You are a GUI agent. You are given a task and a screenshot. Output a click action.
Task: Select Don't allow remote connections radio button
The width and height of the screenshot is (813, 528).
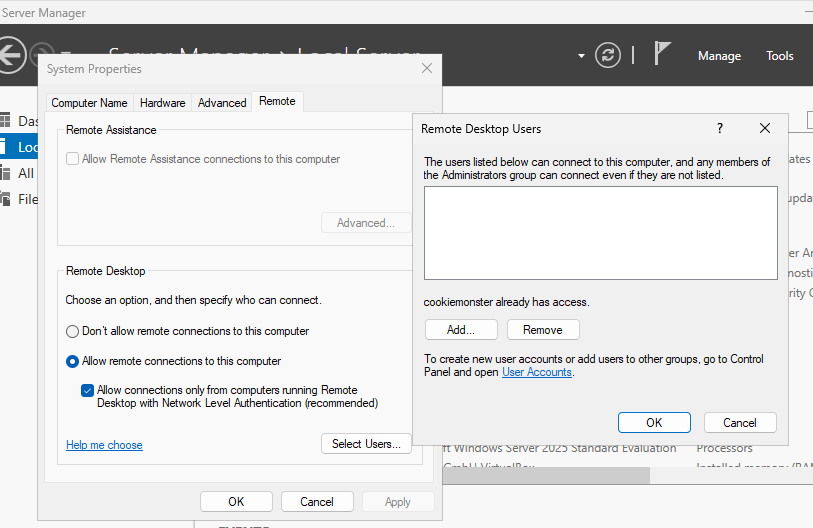(72, 331)
